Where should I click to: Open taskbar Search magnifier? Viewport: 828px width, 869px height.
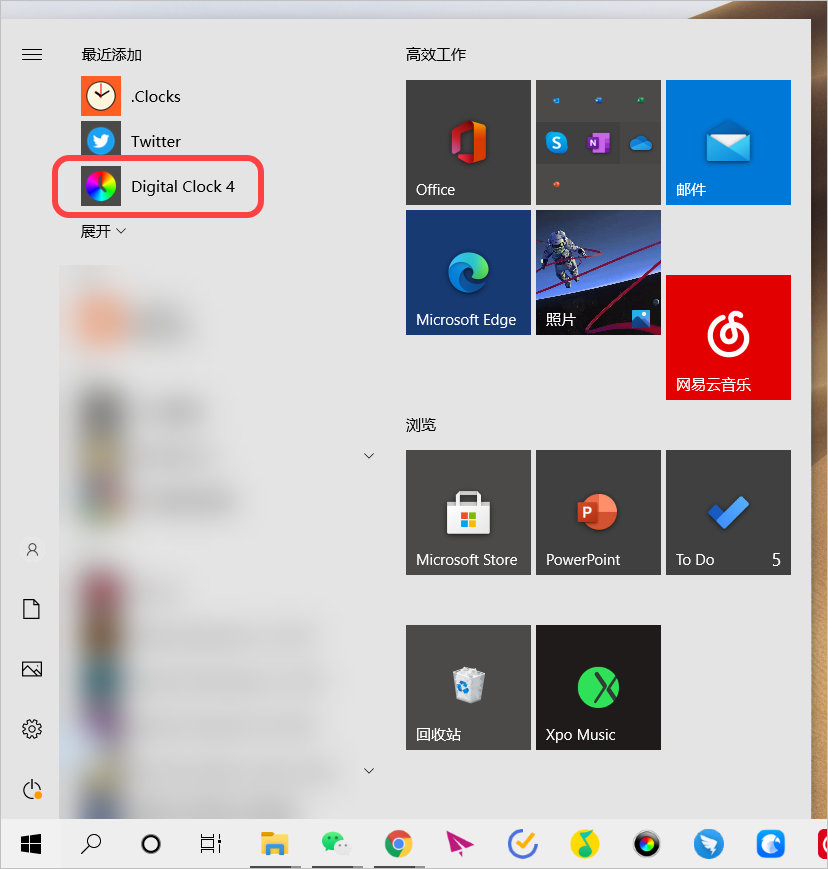[x=91, y=844]
